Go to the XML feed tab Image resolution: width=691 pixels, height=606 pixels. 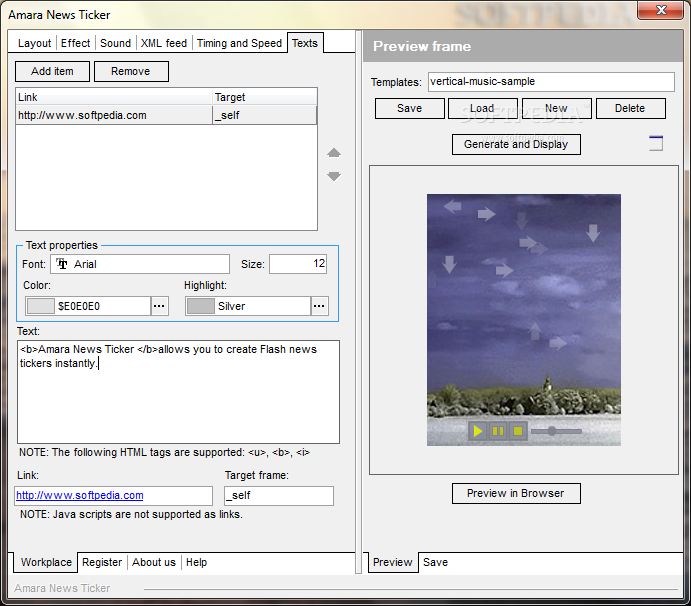click(x=163, y=43)
